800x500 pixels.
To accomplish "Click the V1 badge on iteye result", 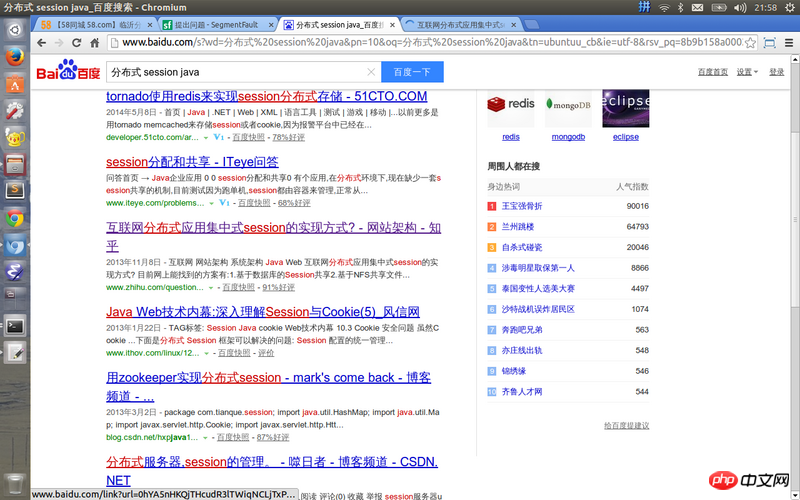I will click(224, 203).
